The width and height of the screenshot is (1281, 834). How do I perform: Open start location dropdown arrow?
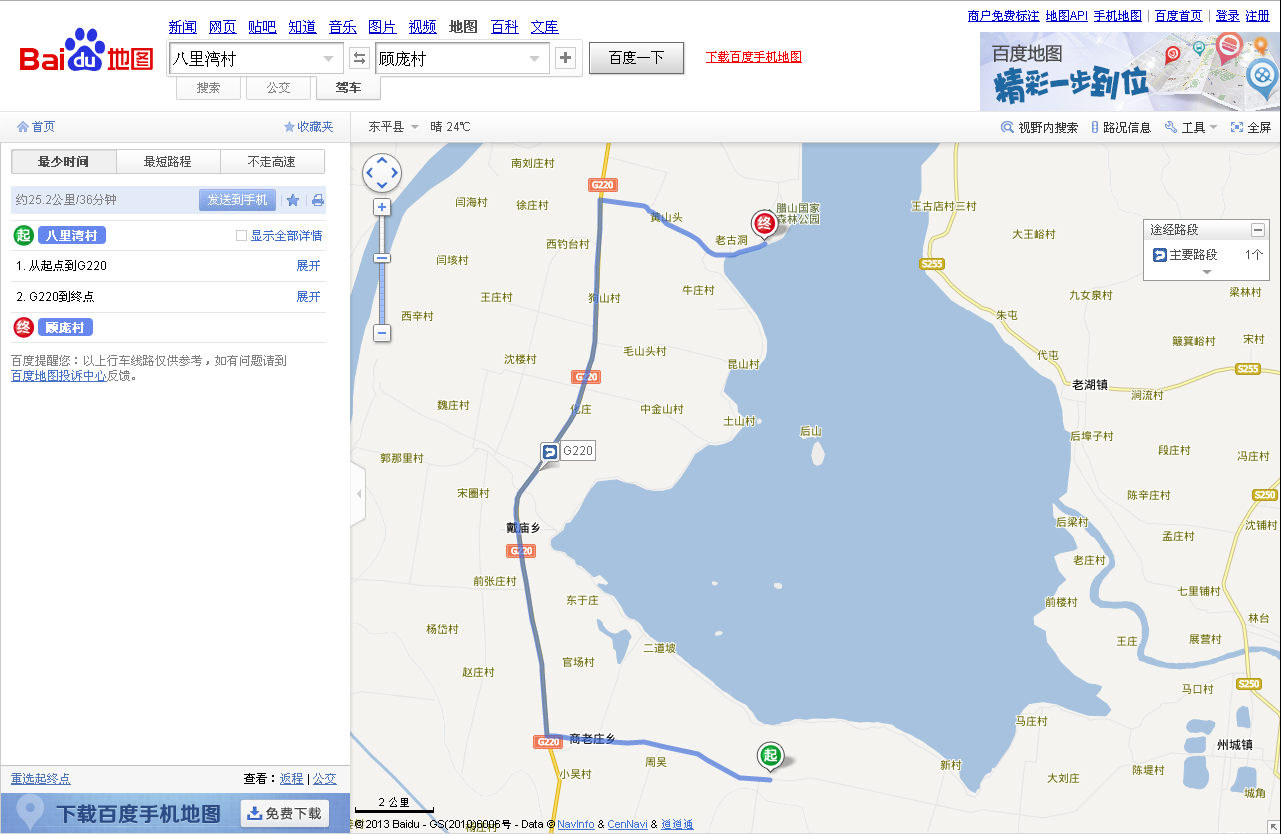(328, 59)
